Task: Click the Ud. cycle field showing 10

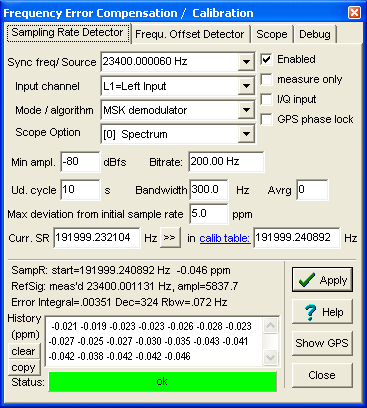Action: point(80,190)
